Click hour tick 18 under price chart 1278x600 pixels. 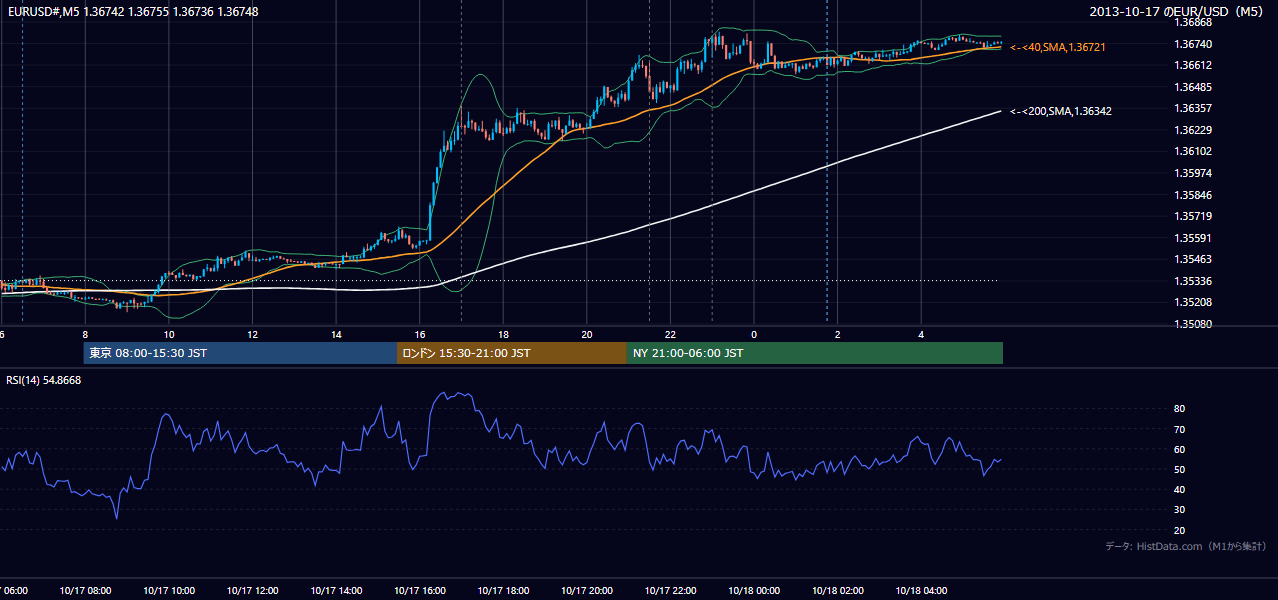(x=503, y=334)
